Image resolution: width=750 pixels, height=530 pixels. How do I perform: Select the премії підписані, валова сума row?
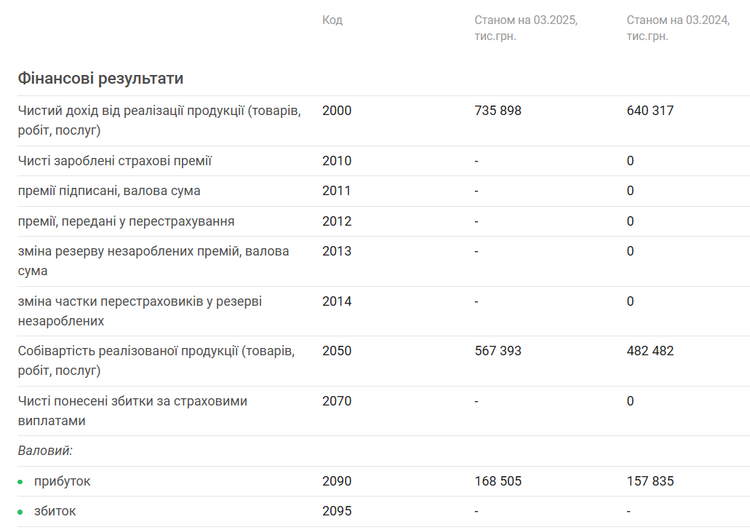tap(384, 191)
